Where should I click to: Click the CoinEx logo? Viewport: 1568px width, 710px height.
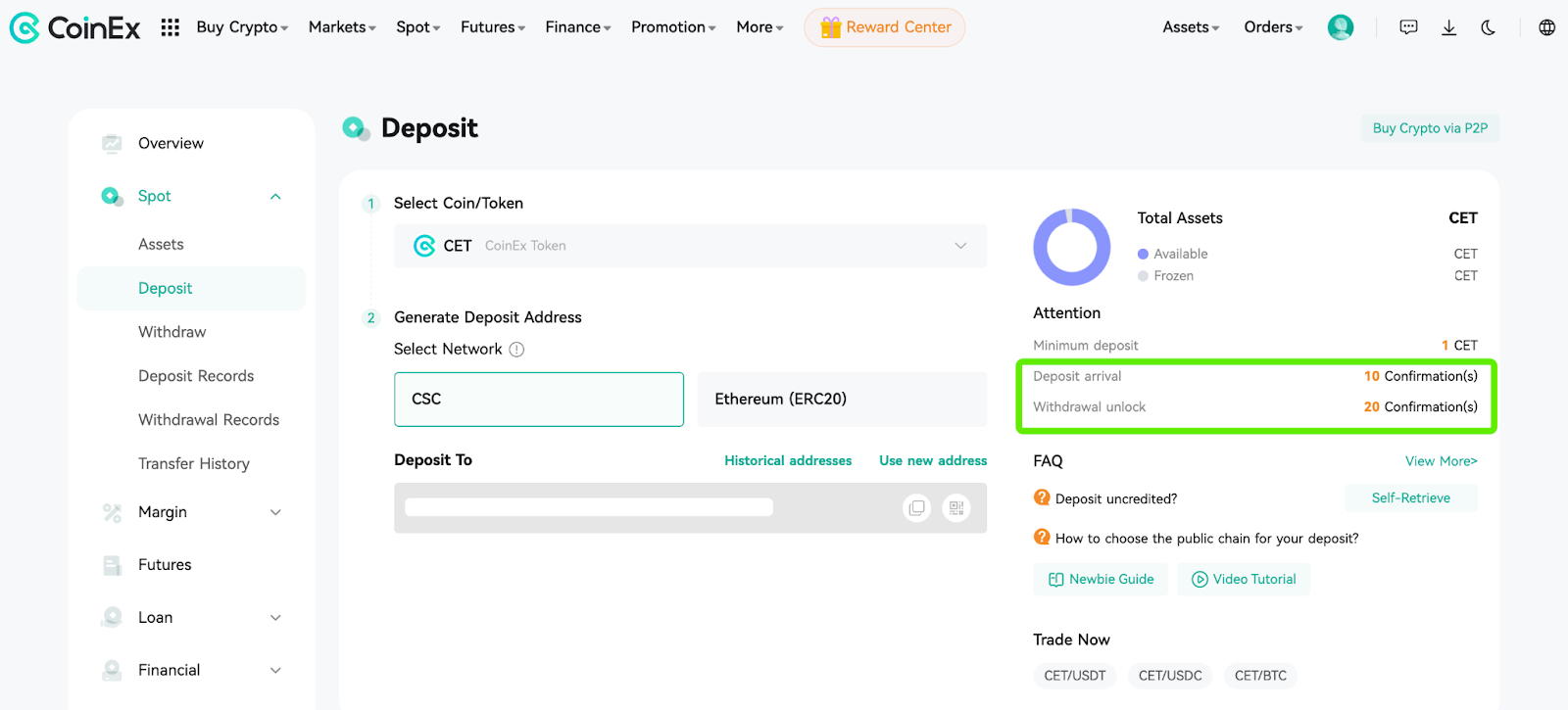[74, 27]
